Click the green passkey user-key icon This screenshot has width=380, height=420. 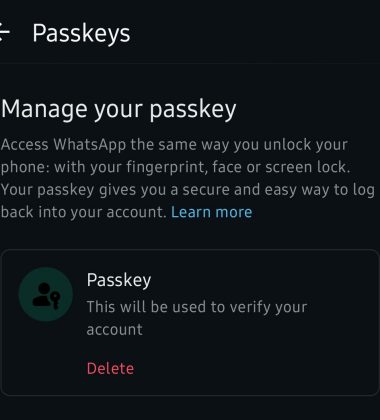point(46,294)
